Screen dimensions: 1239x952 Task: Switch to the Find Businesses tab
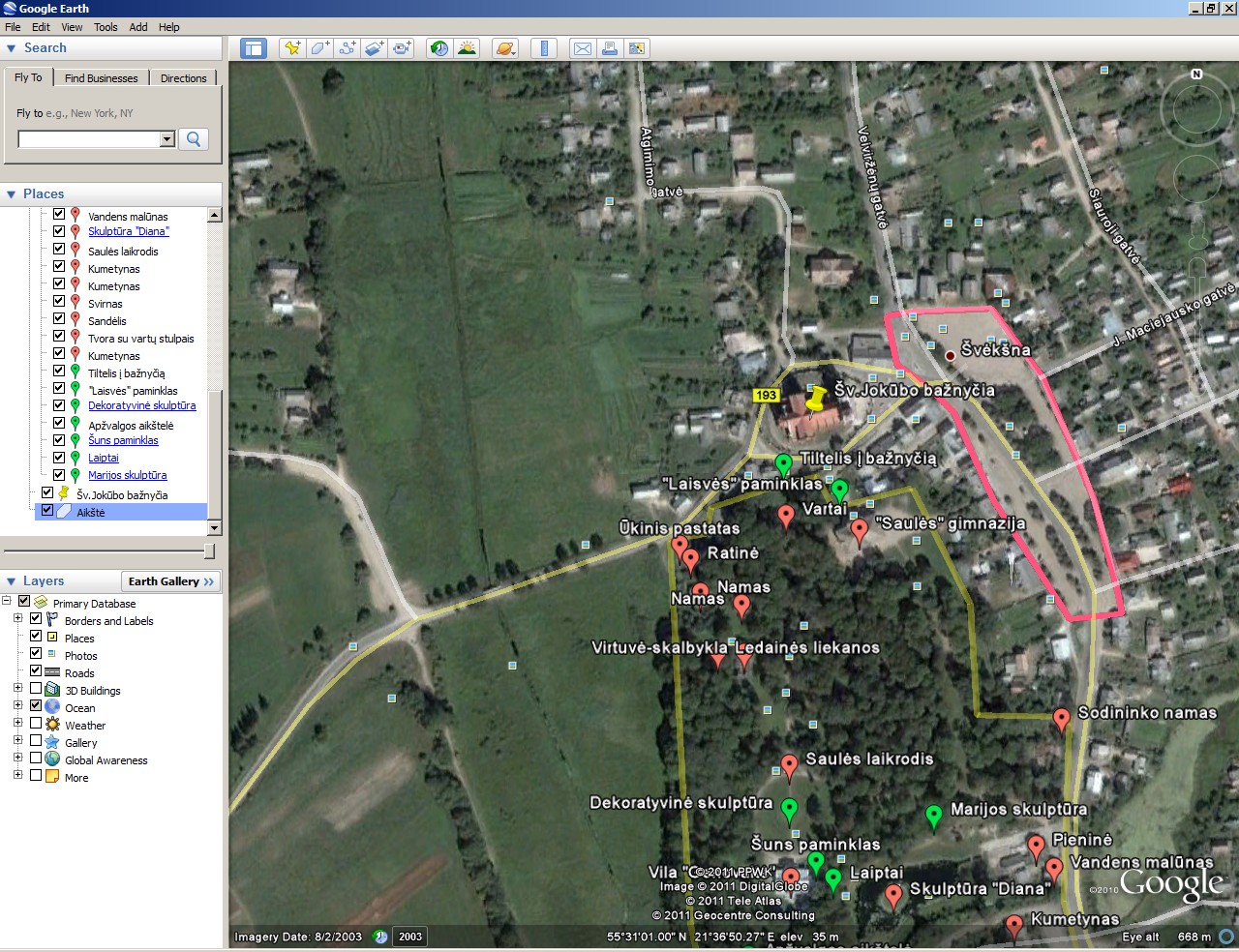pos(101,78)
